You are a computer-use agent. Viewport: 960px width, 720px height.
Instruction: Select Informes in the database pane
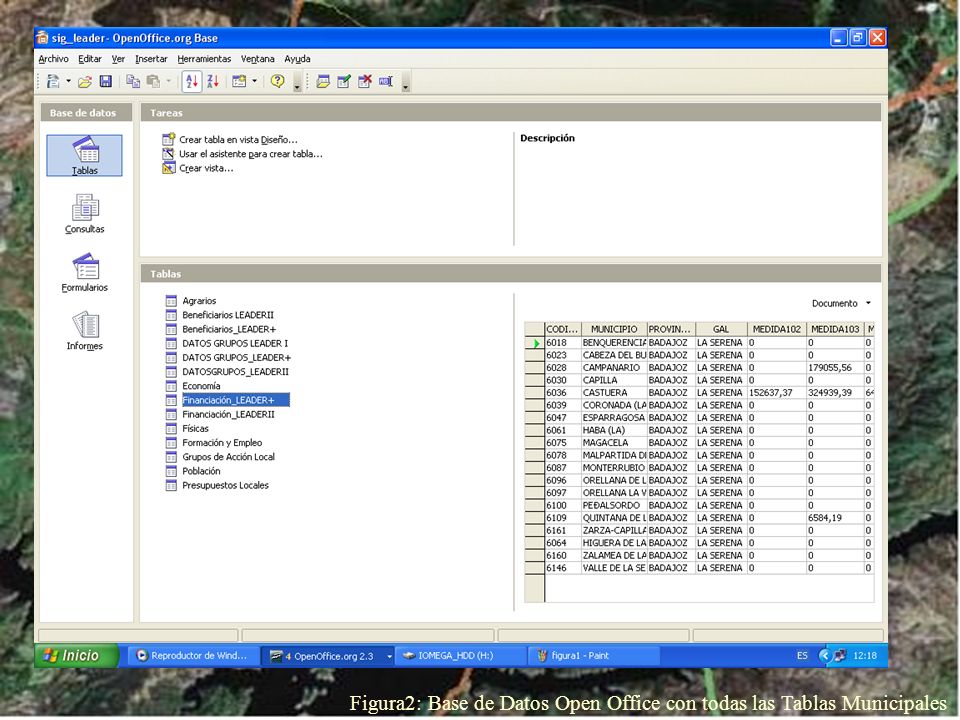click(x=84, y=331)
